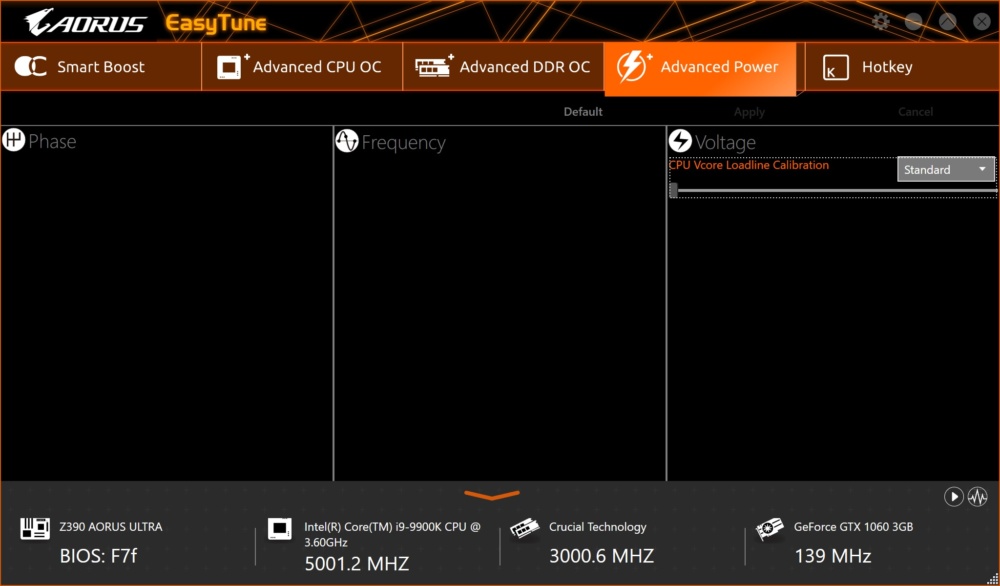1000x586 pixels.
Task: Switch to Advanced CPU OC tab
Action: (x=302, y=67)
